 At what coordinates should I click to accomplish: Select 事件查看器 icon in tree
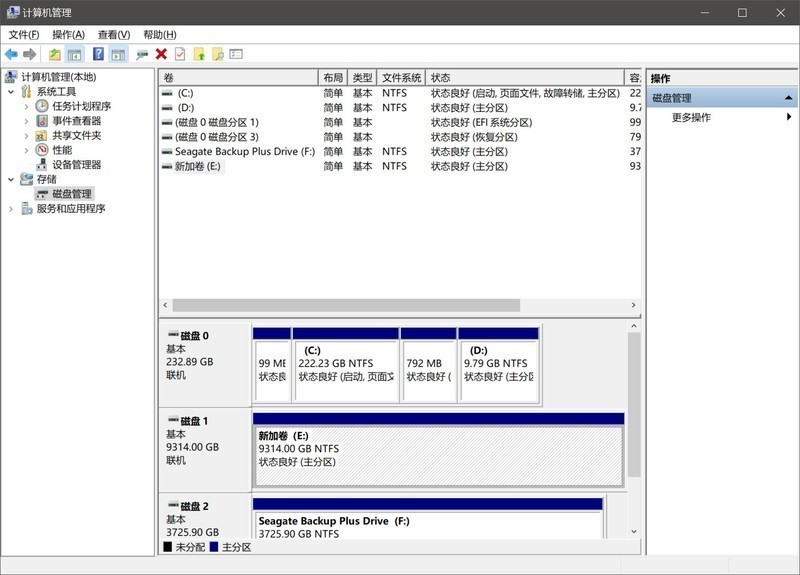pos(42,121)
